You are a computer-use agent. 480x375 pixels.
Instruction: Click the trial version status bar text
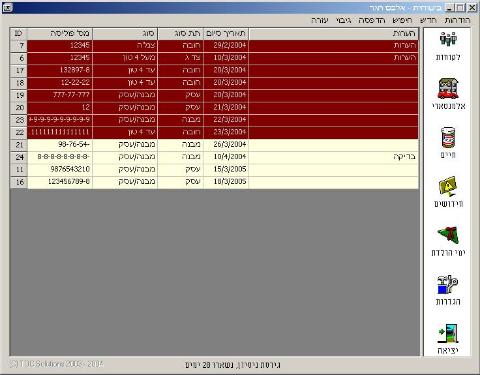pos(233,365)
